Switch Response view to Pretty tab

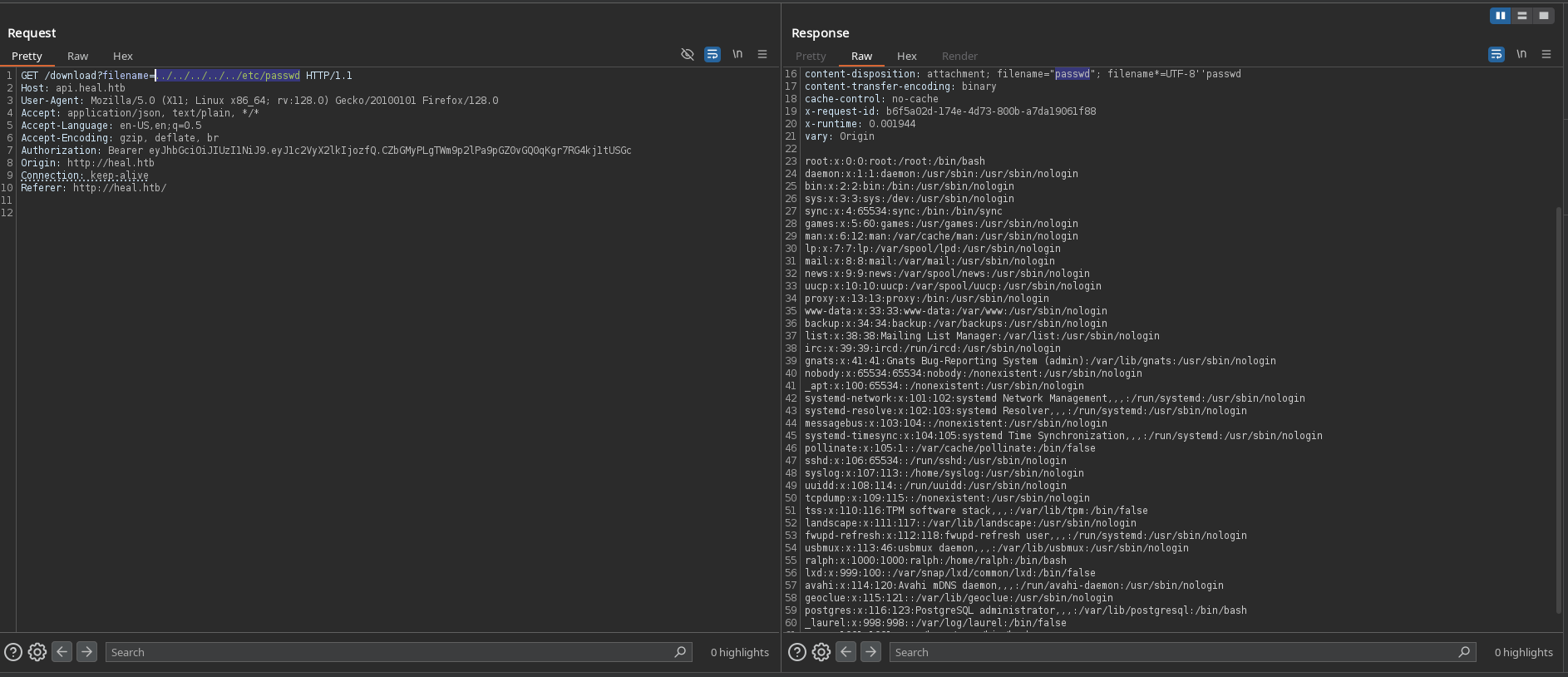[811, 56]
